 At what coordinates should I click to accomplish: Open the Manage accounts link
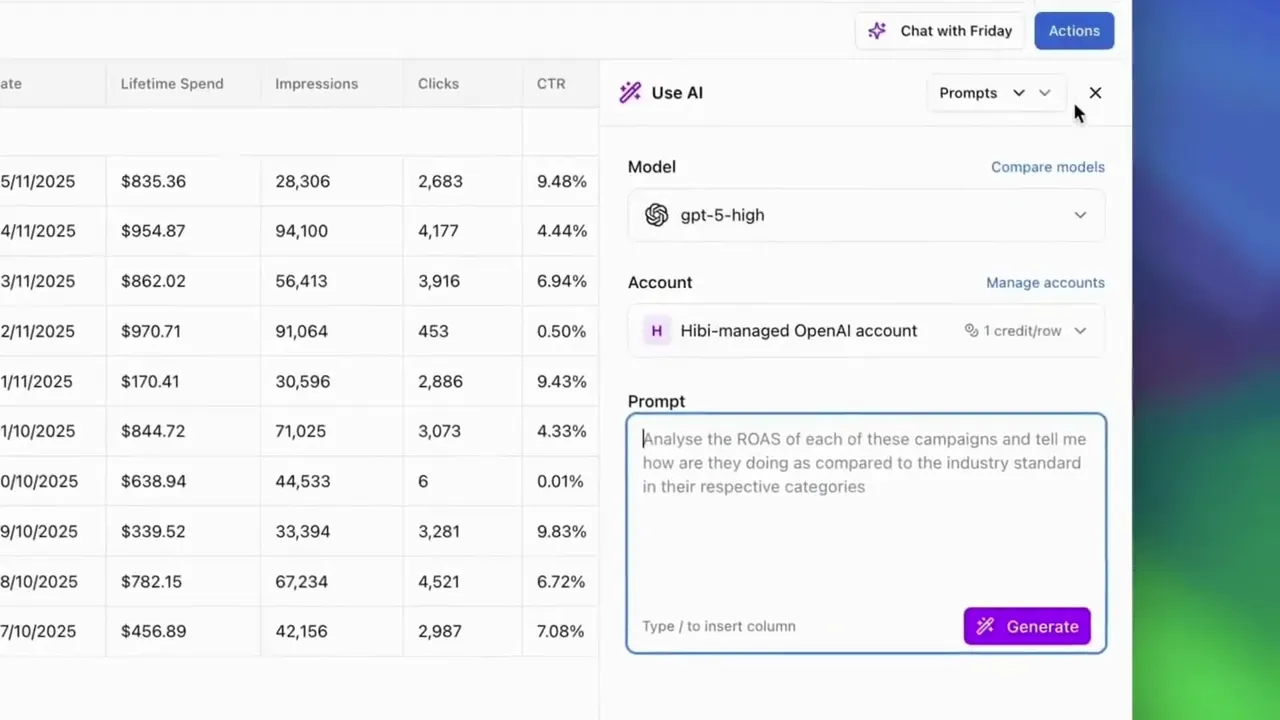point(1045,283)
